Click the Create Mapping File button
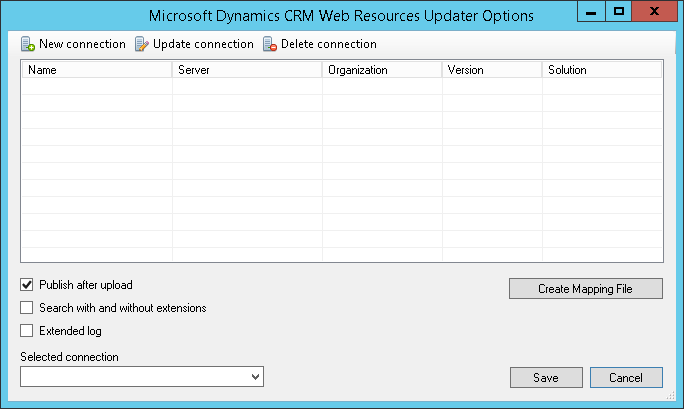Screen dimensions: 684x409 point(585,289)
